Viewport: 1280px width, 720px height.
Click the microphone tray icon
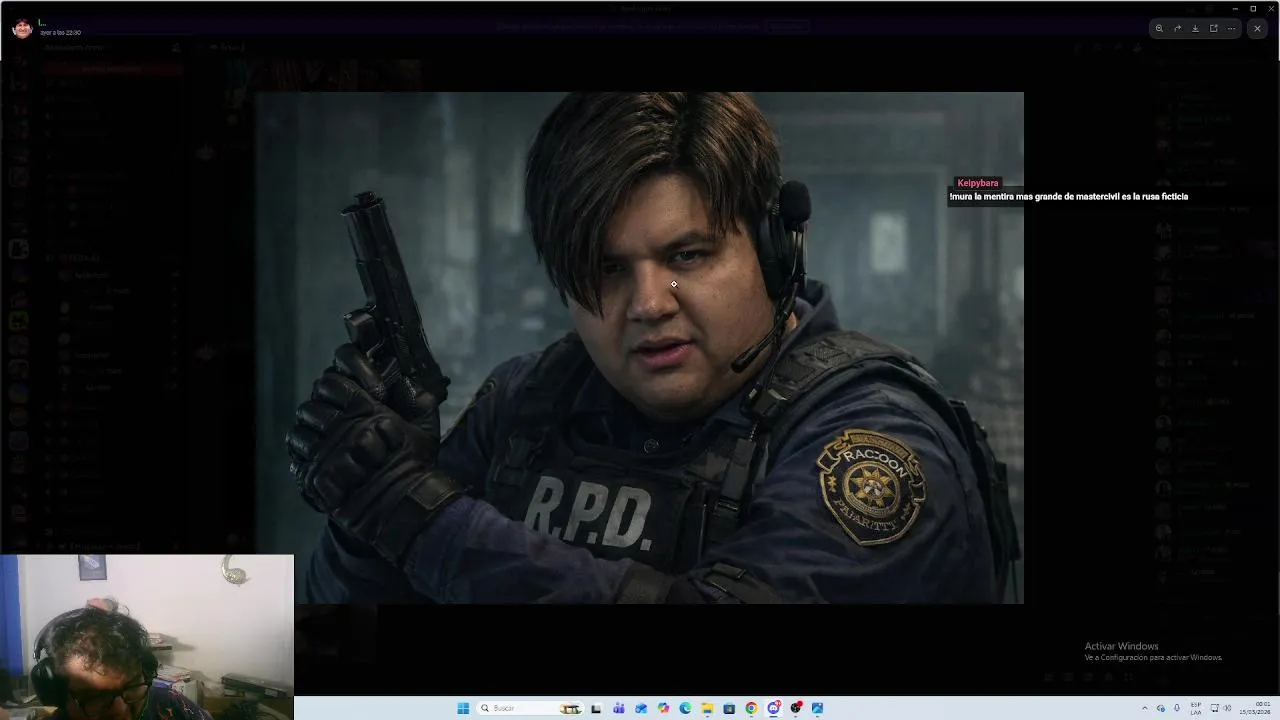(1177, 708)
